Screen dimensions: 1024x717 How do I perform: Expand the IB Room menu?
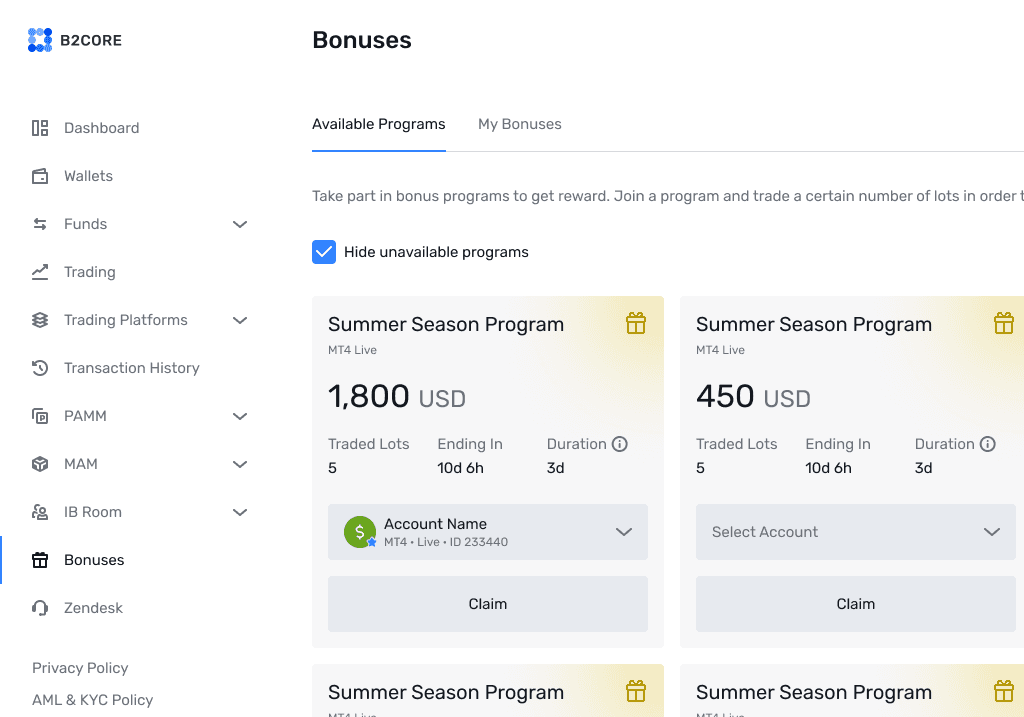240,512
